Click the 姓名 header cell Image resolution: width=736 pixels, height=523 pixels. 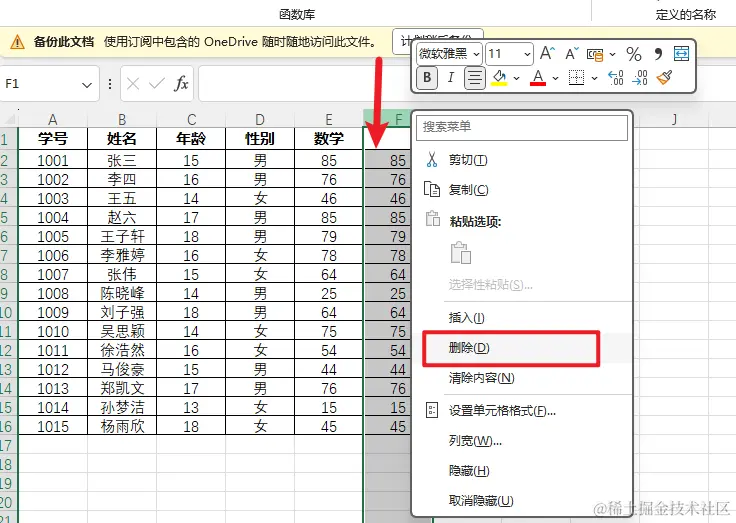(122, 138)
